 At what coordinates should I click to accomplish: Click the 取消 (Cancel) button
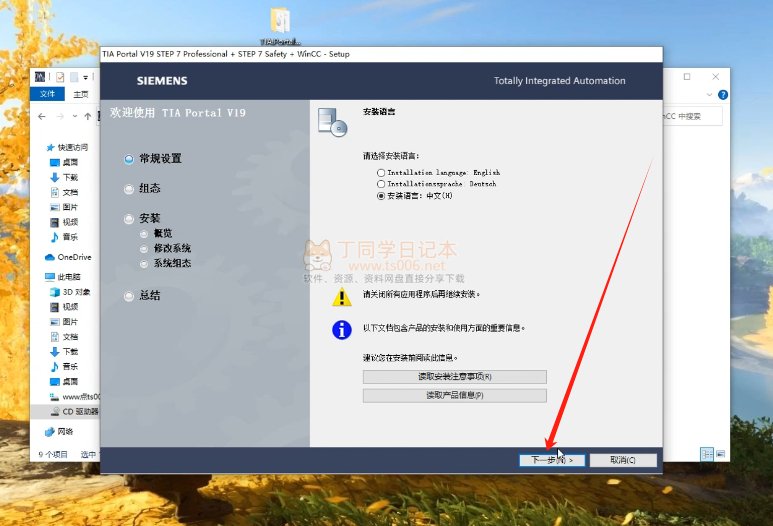(623, 460)
